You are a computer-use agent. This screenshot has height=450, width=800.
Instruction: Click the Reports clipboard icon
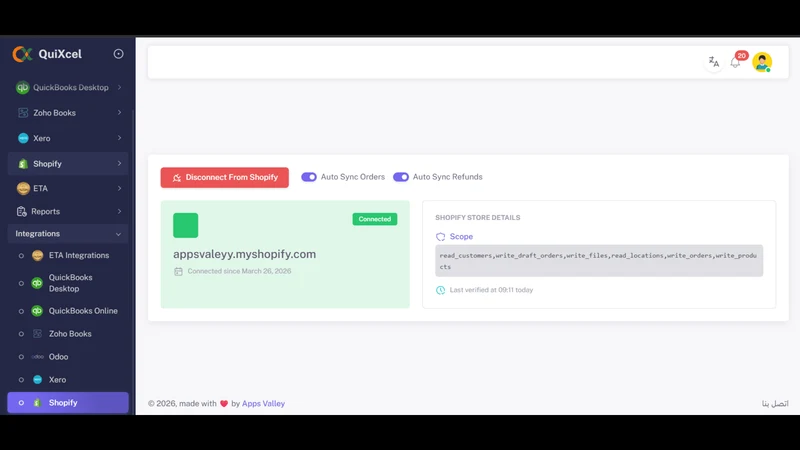point(21,211)
